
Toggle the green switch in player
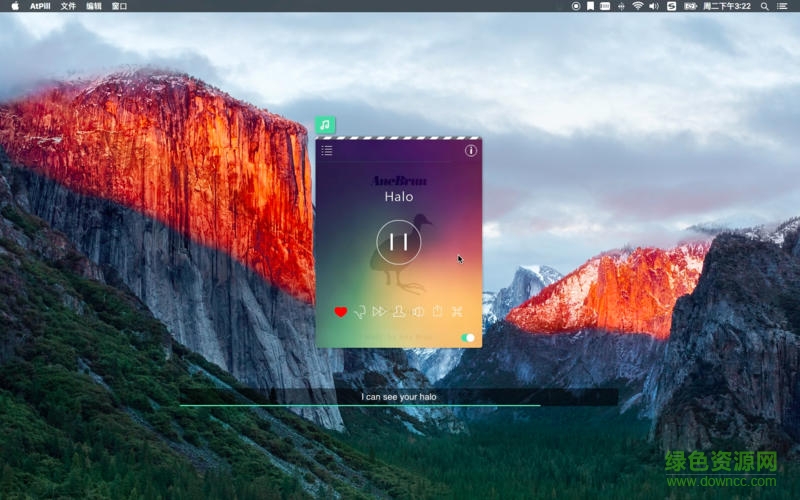pos(467,338)
